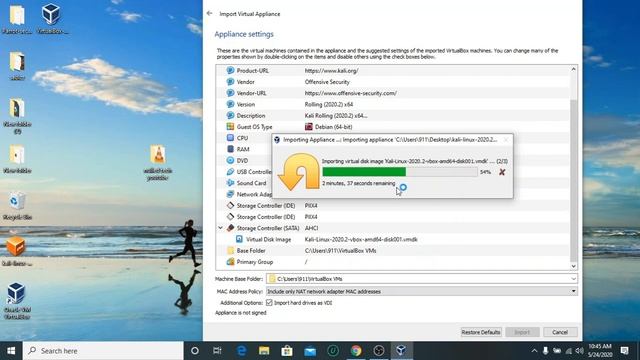Select the Base Folder row
640x360 pixels.
(393, 251)
